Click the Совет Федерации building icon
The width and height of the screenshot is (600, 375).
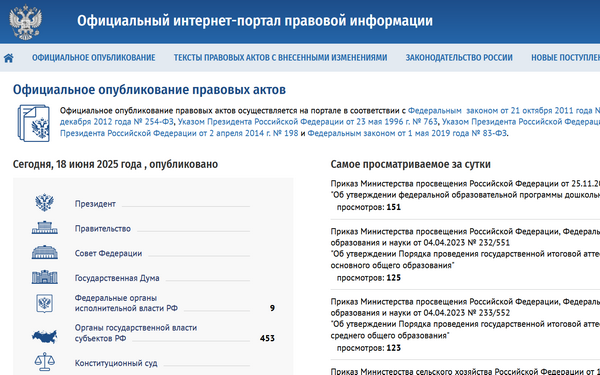click(x=44, y=253)
